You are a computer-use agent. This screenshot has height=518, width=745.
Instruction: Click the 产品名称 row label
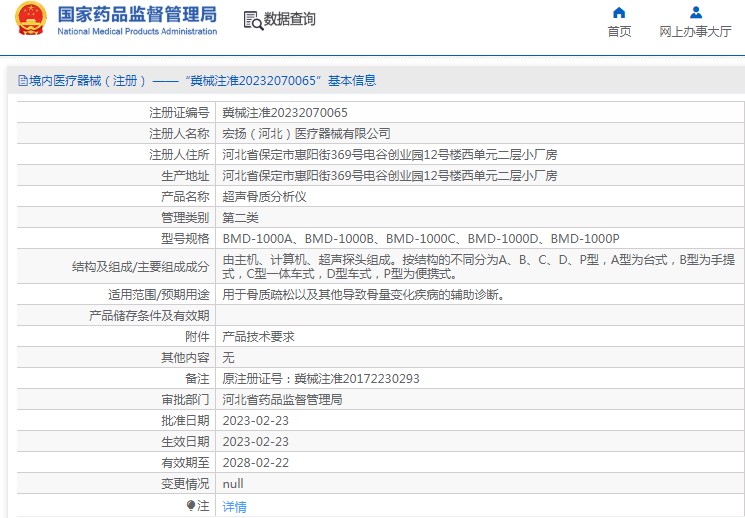(x=185, y=197)
